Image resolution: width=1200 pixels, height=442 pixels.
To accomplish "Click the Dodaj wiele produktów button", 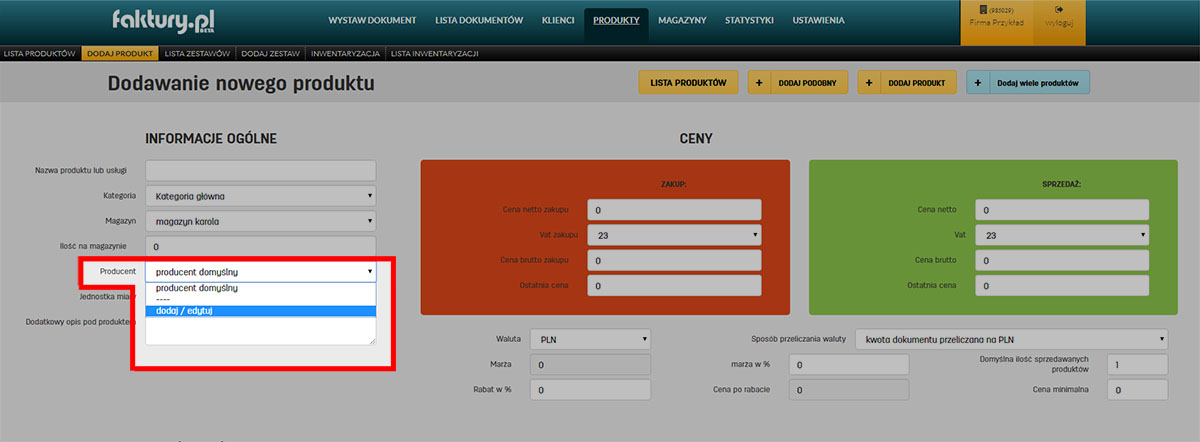I will pos(1028,83).
